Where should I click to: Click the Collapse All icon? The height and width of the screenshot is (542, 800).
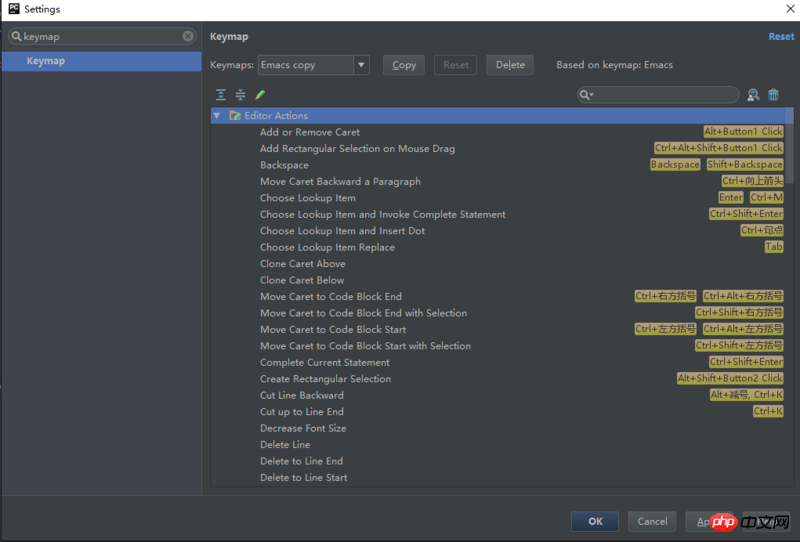pos(240,94)
